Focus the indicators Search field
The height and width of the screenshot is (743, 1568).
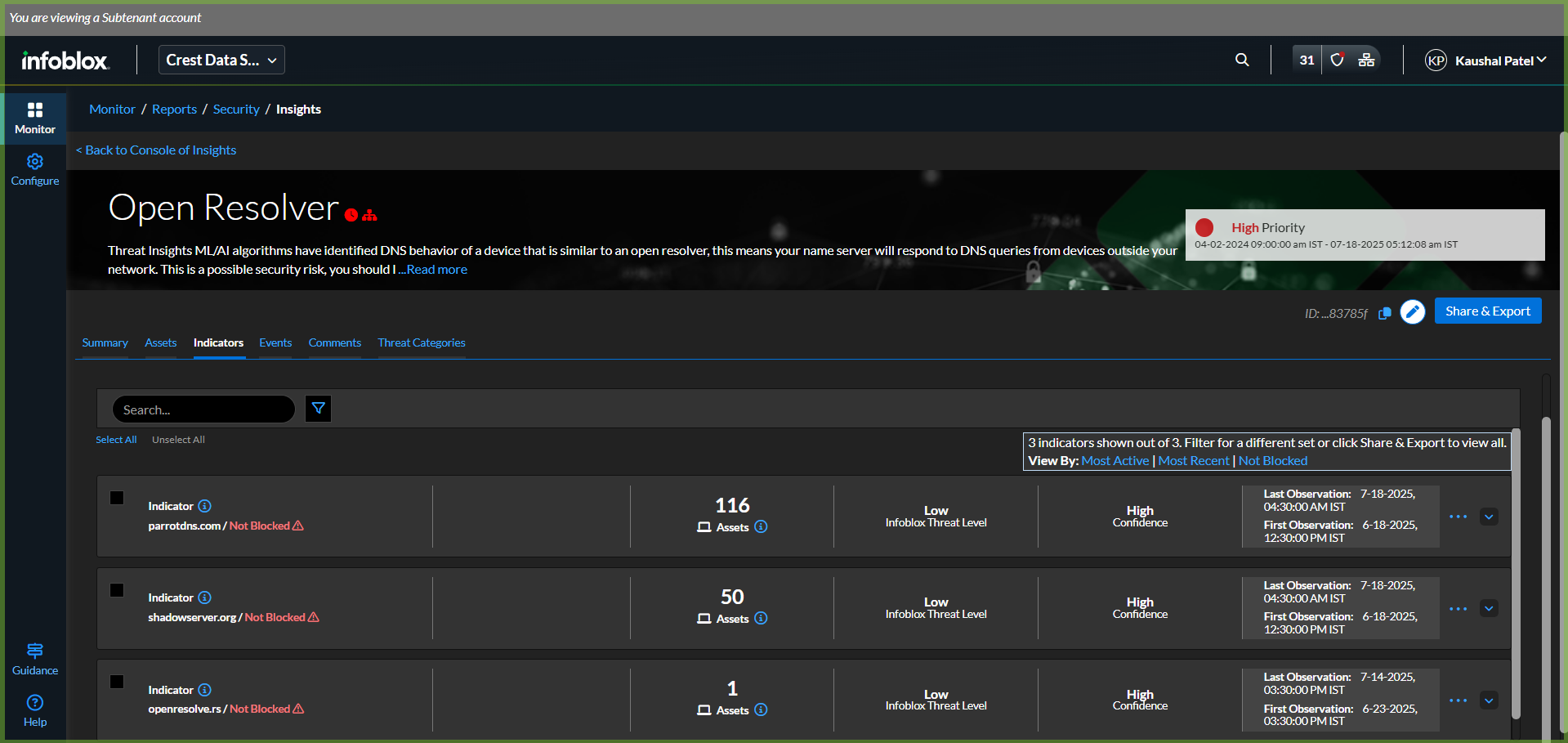click(203, 409)
